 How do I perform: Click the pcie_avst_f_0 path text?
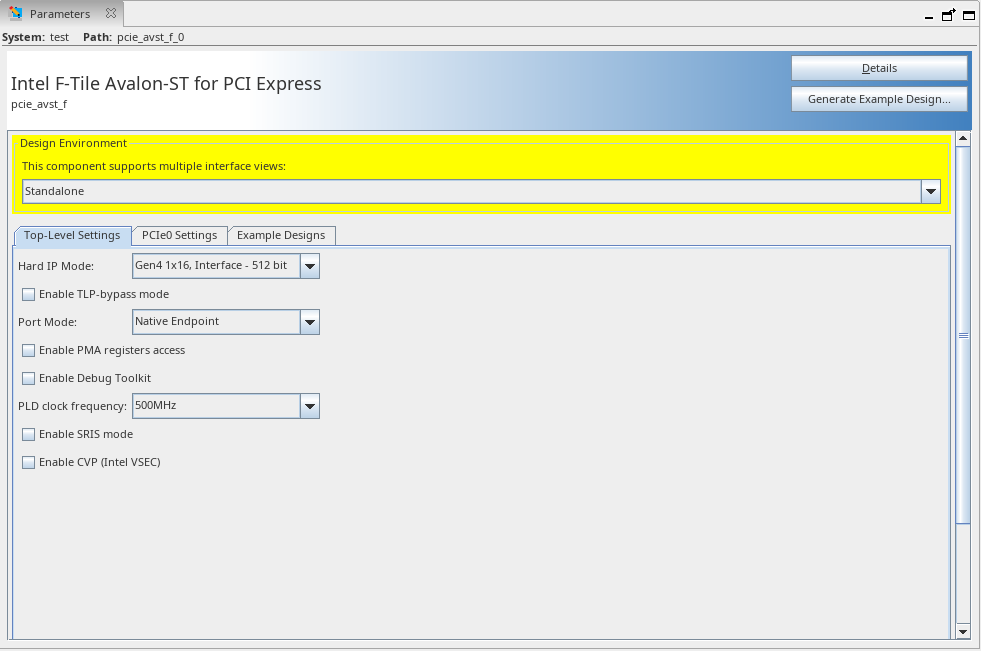point(150,37)
